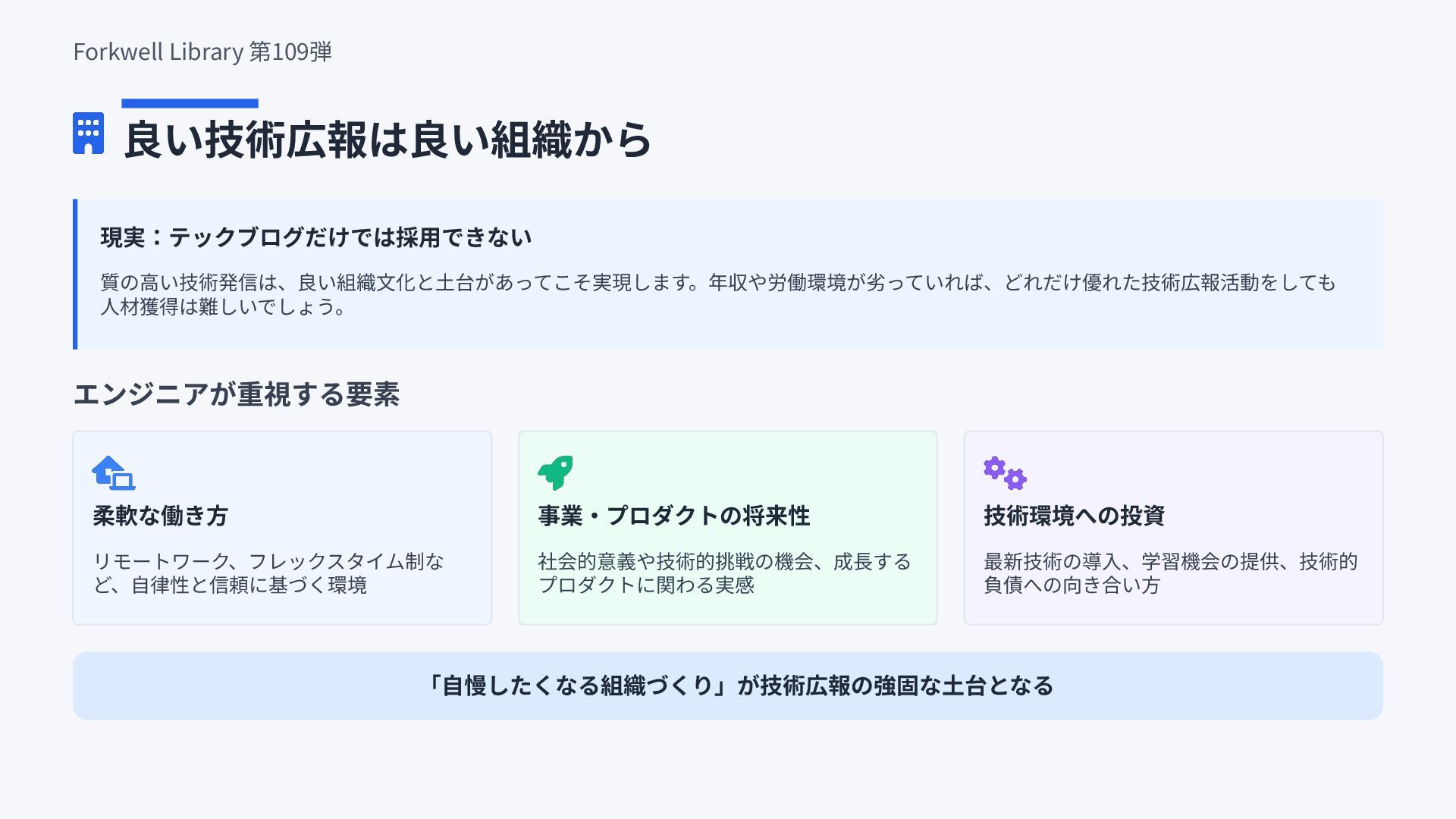Click the description starting with "社会的意義や技術的挑戦"
This screenshot has height=819, width=1456.
[x=724, y=561]
